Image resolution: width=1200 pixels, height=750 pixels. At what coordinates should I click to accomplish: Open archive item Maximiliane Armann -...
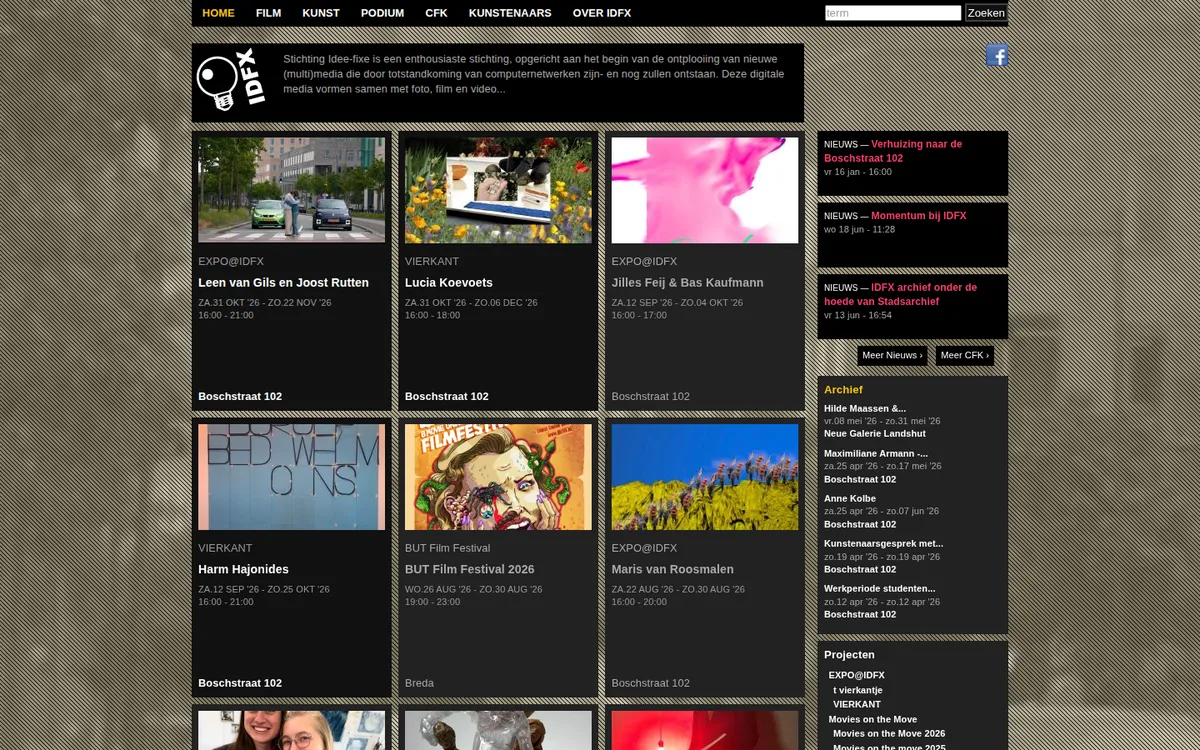876,453
